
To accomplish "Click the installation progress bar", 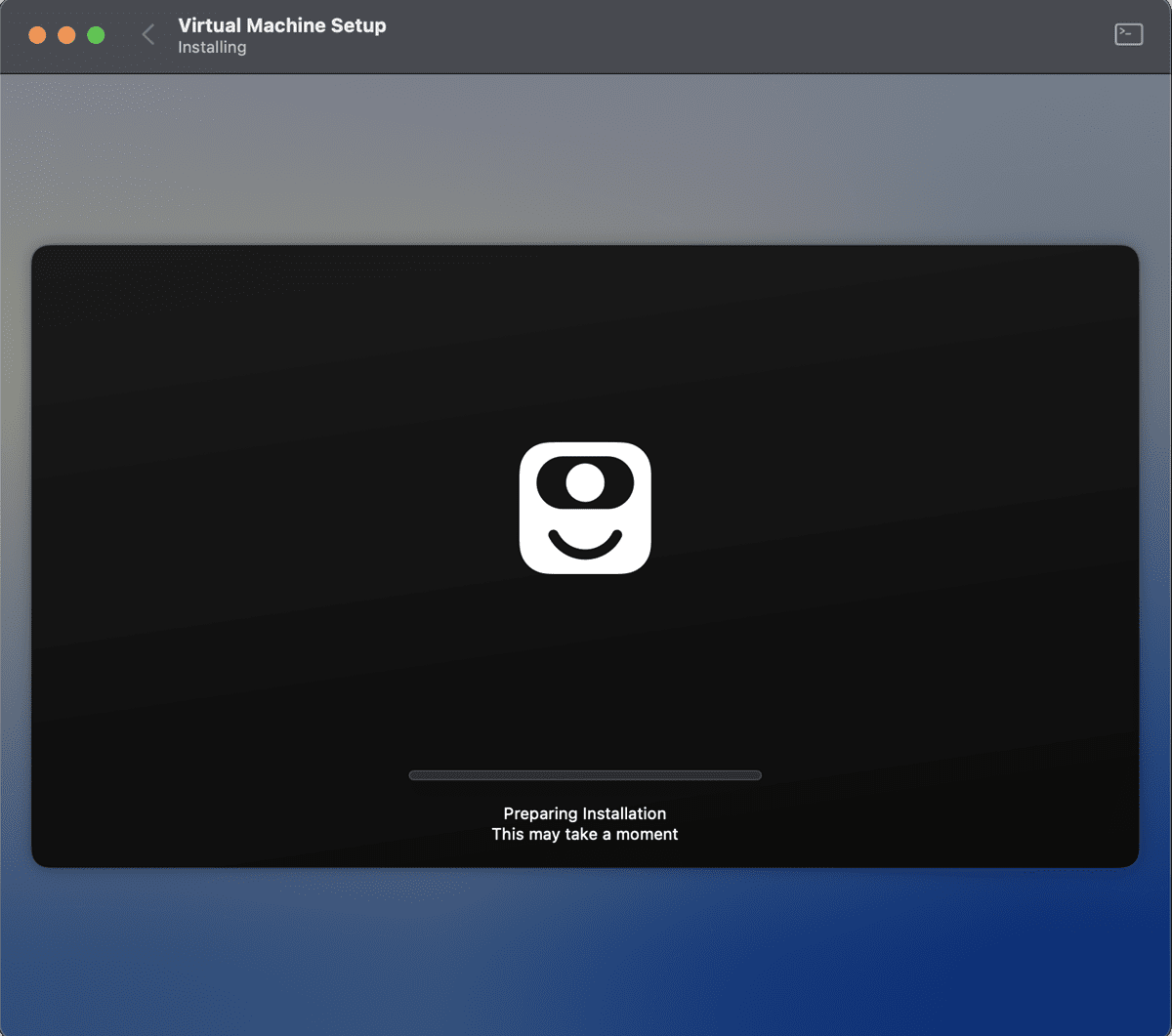I will (585, 775).
